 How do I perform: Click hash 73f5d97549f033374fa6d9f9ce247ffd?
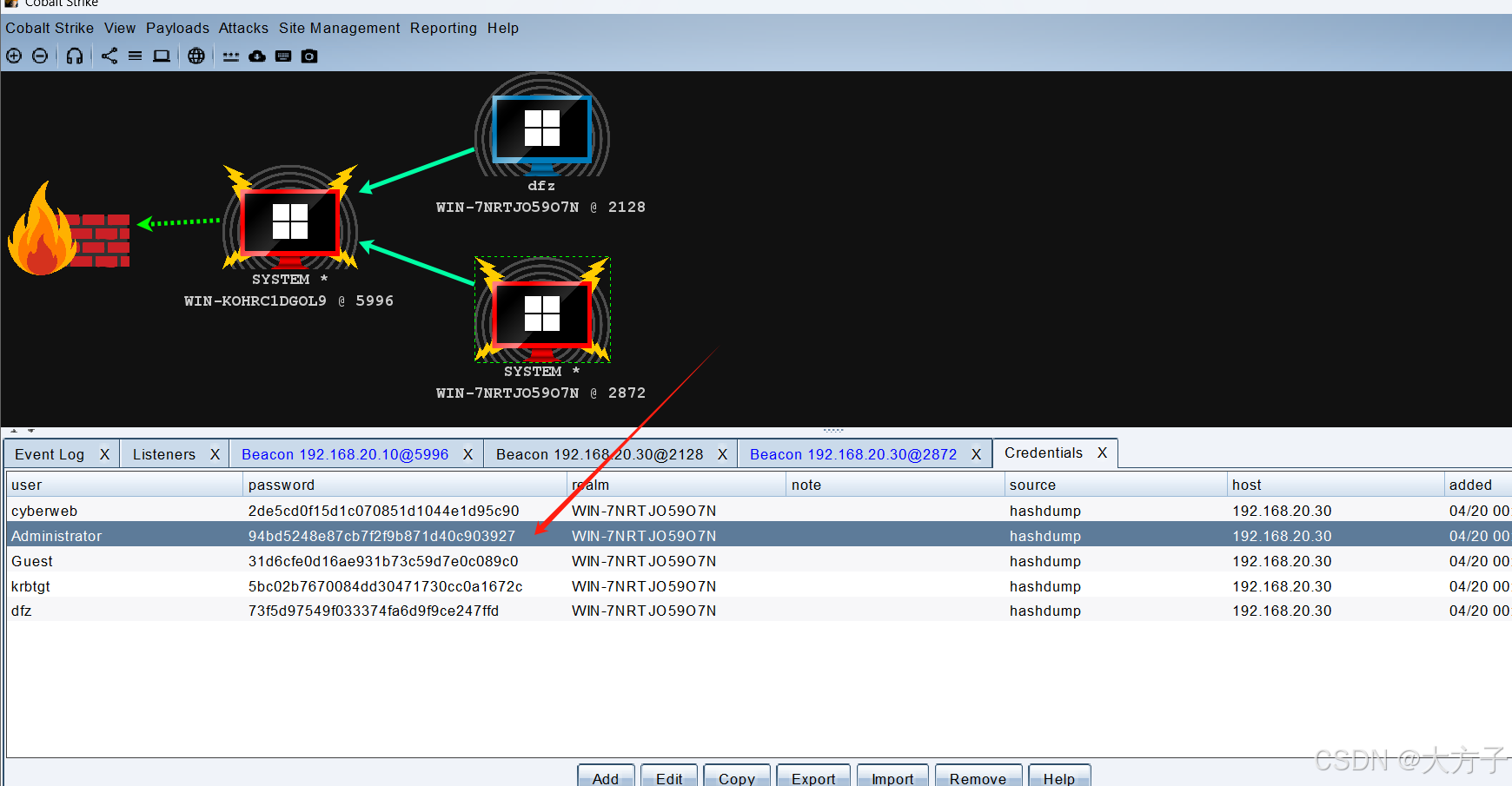374,611
